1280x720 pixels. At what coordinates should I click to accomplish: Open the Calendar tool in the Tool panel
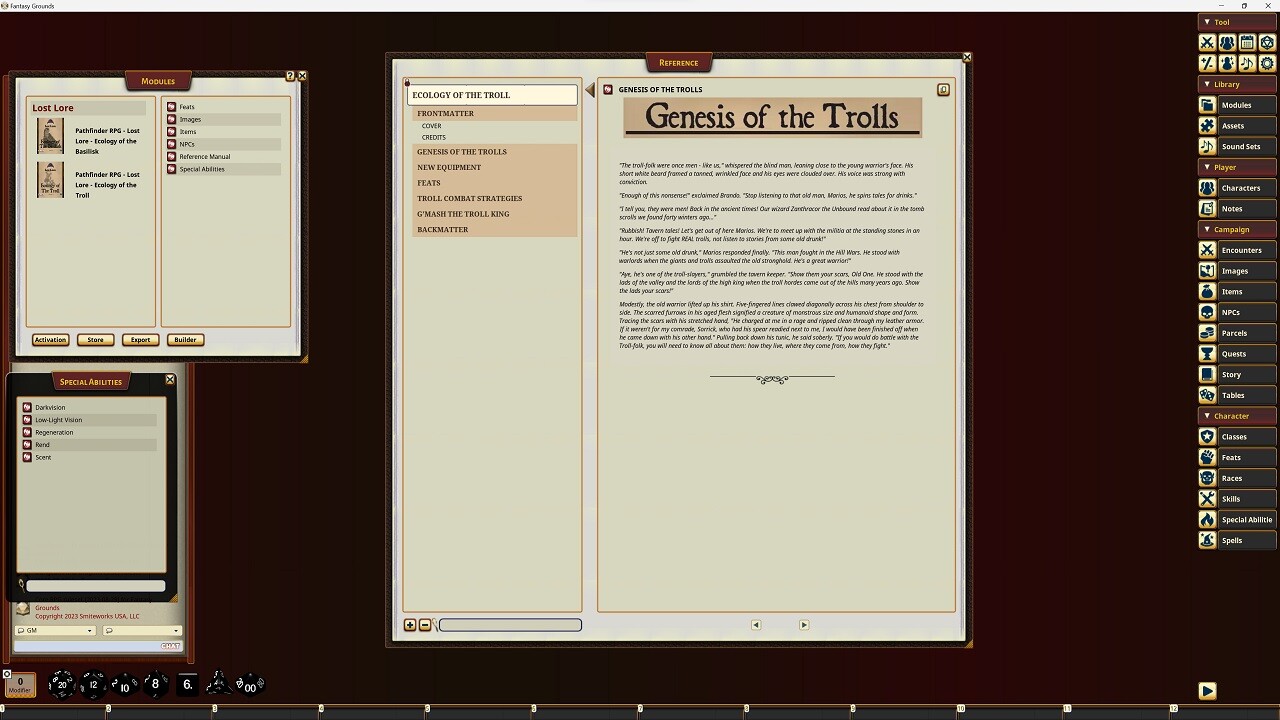point(1247,42)
